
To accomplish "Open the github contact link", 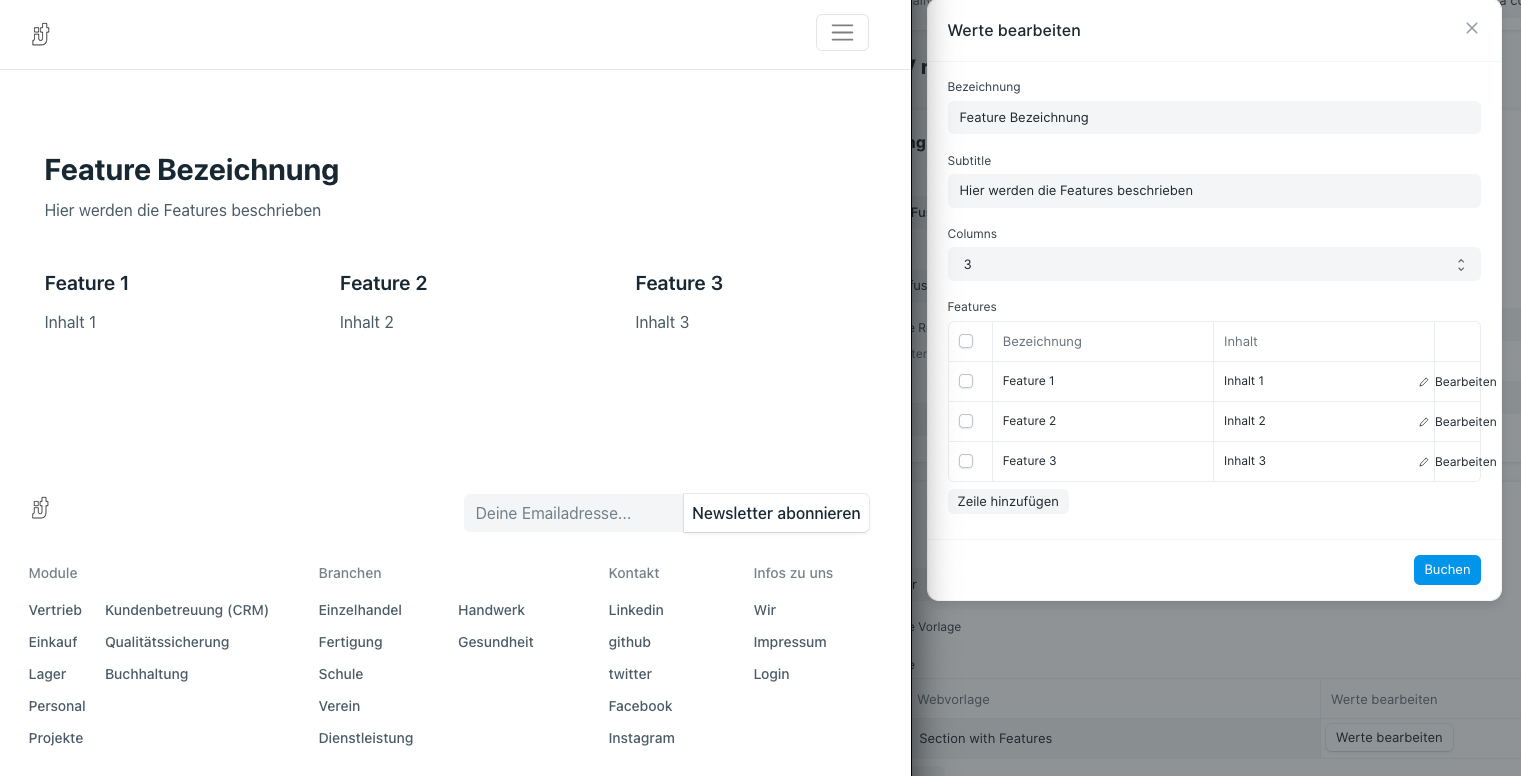I will (x=630, y=642).
